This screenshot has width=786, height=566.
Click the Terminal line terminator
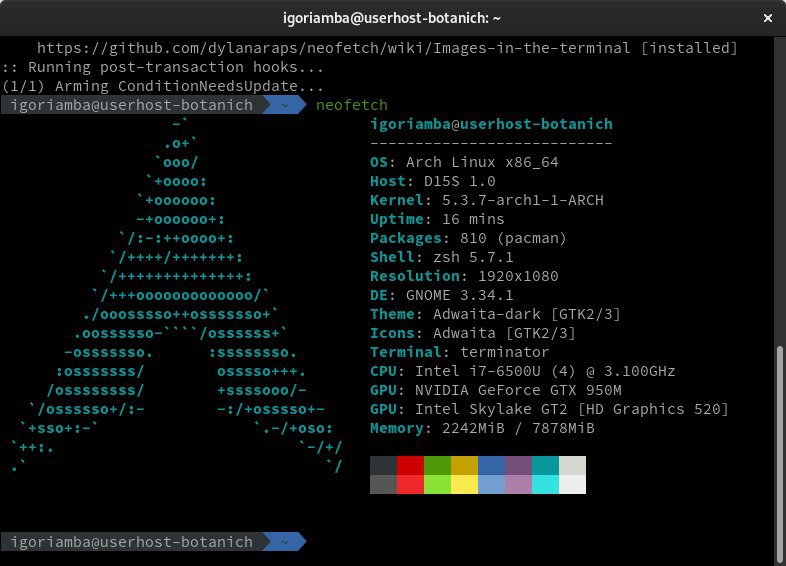click(460, 352)
